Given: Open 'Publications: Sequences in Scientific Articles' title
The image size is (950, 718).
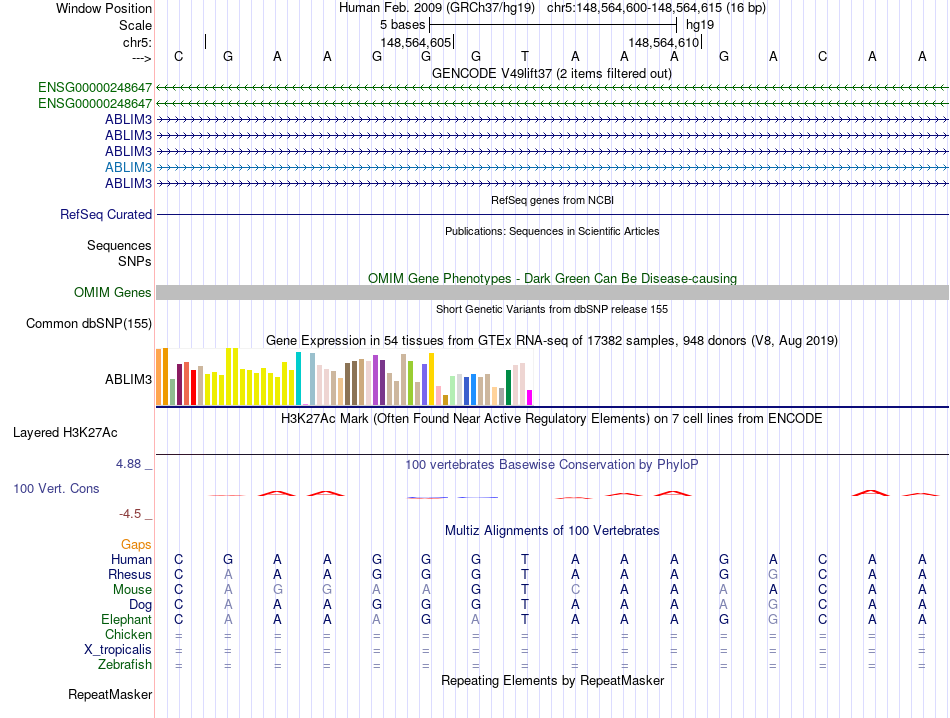Looking at the screenshot, I should point(552,231).
